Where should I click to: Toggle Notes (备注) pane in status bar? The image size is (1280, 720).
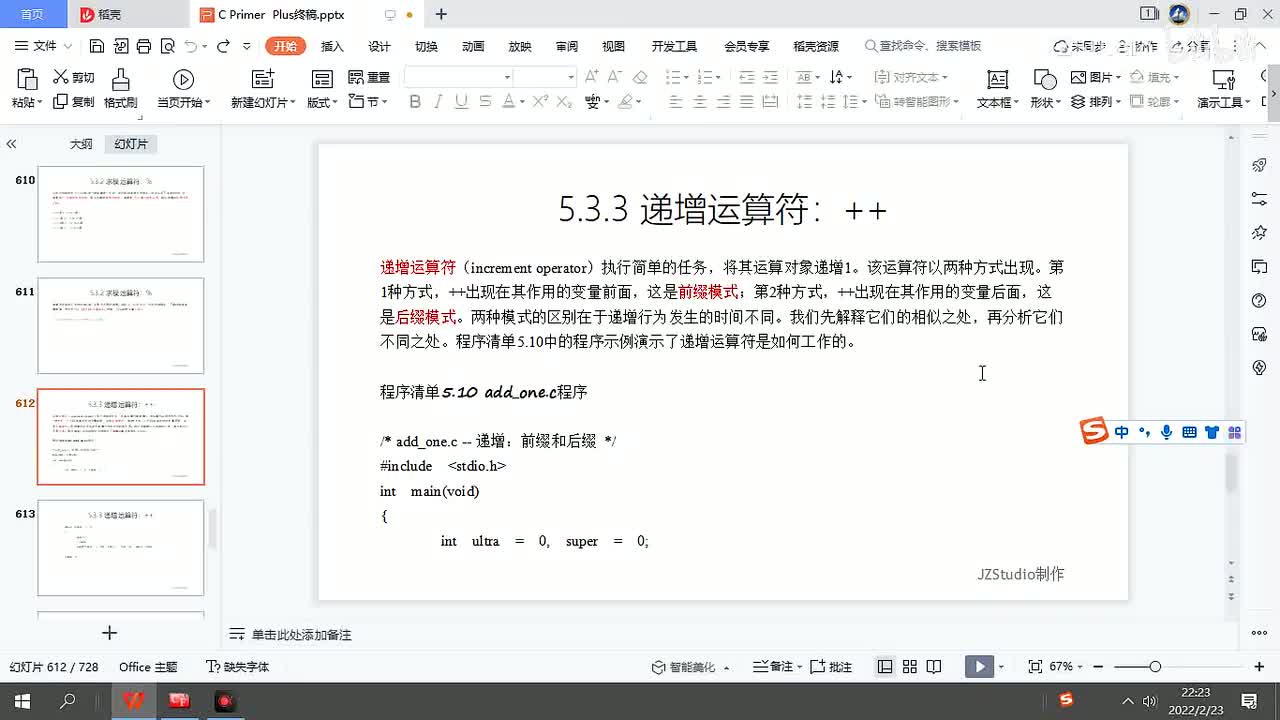(777, 666)
